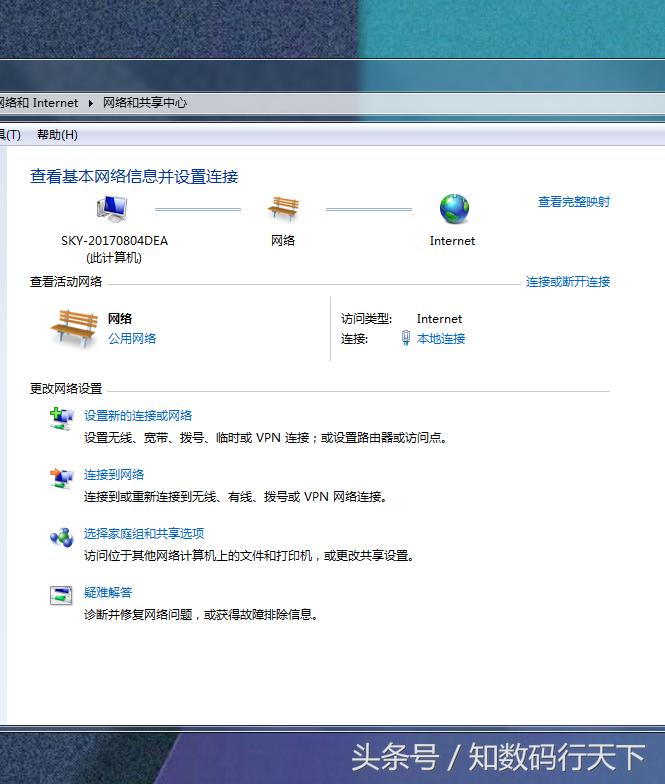Open the 本地连接 status link
This screenshot has width=665, height=784.
pos(441,339)
